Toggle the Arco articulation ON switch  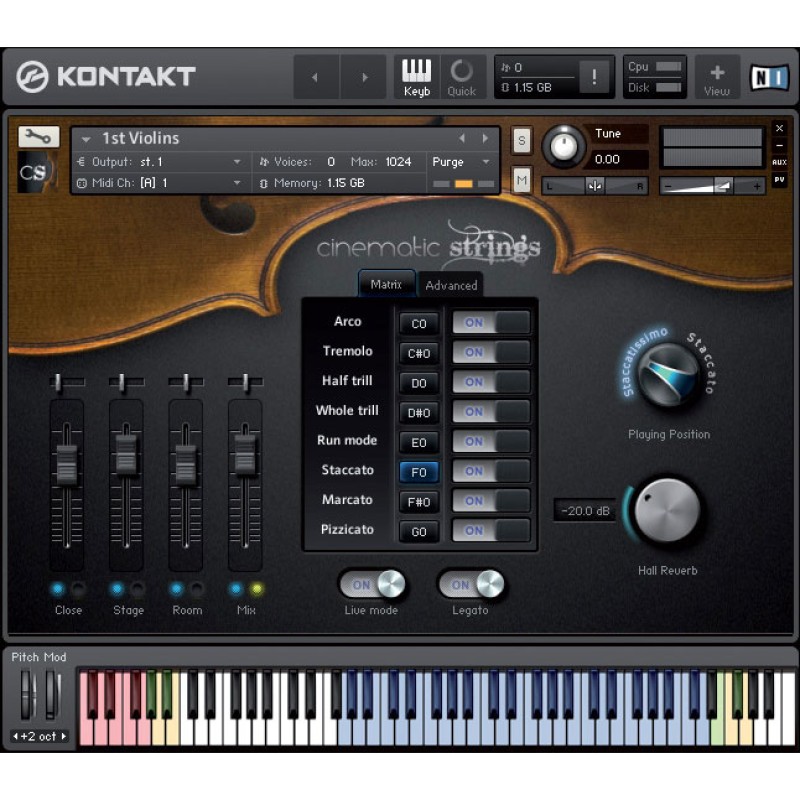490,323
